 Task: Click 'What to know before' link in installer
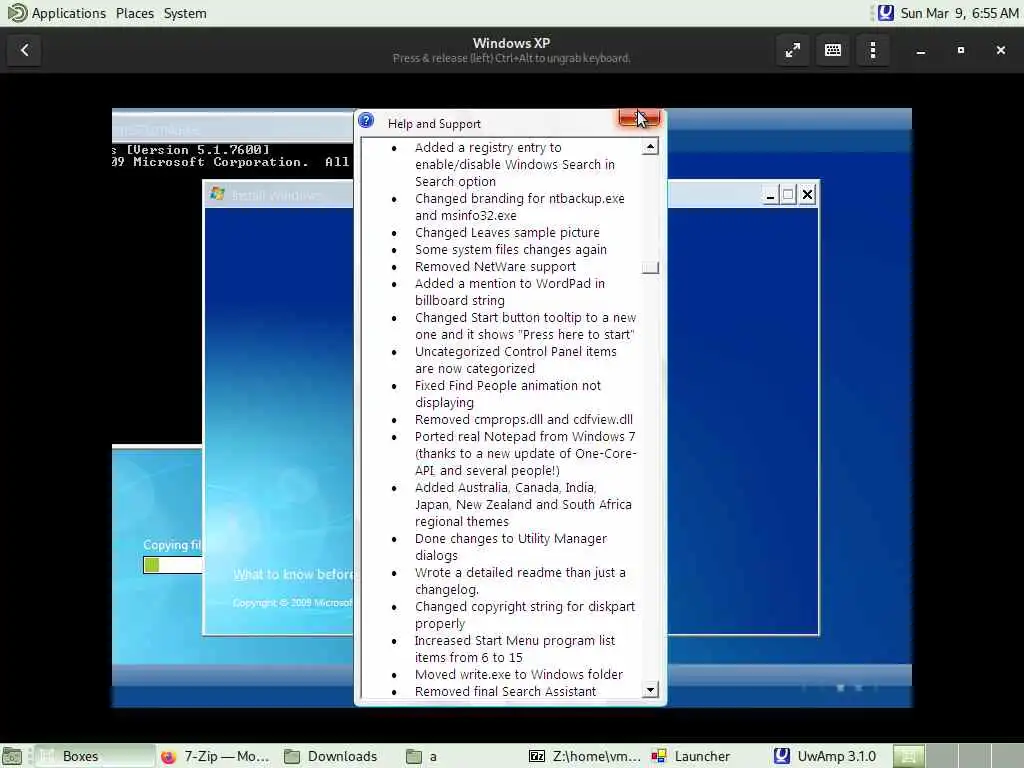[x=294, y=574]
